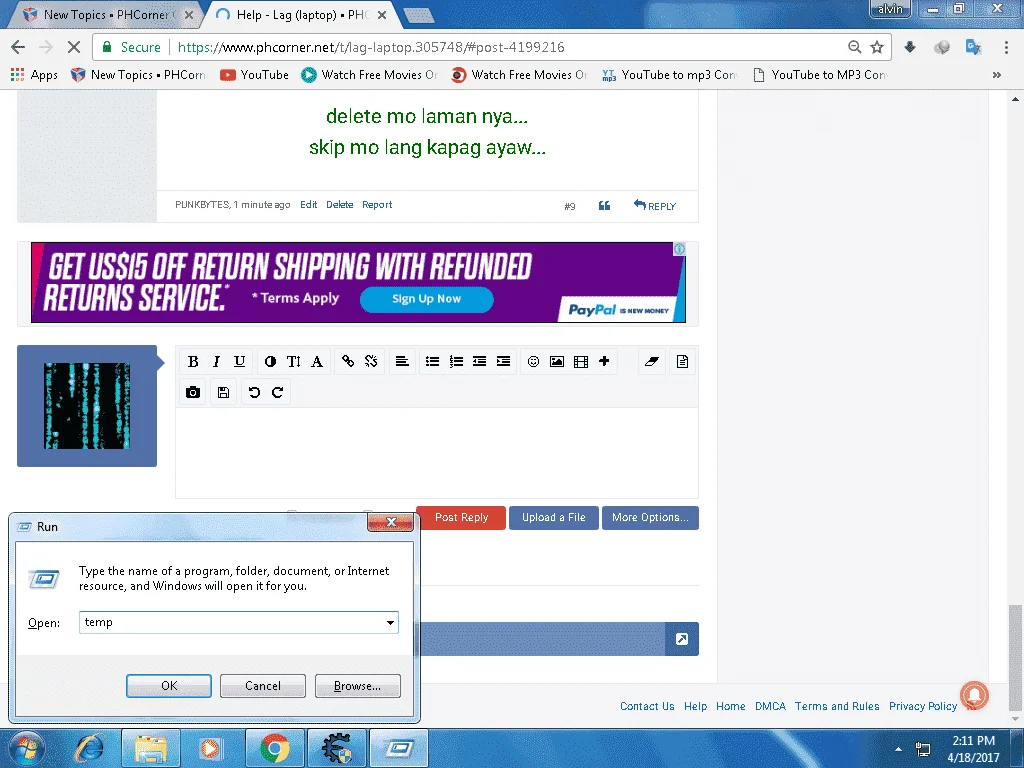Open the YouTube bookmark
The height and width of the screenshot is (768, 1024).
255,75
